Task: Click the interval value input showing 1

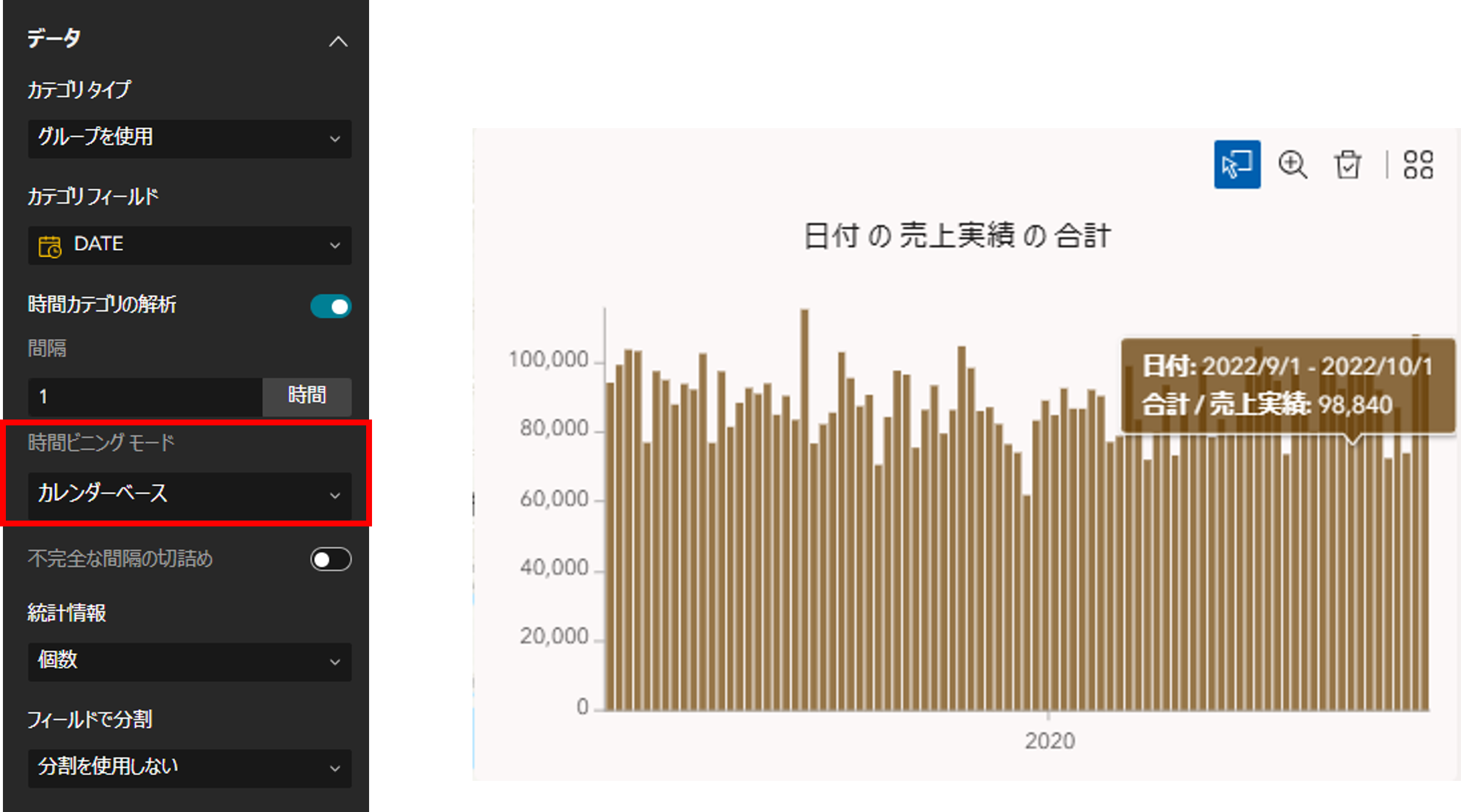Action: click(x=145, y=397)
